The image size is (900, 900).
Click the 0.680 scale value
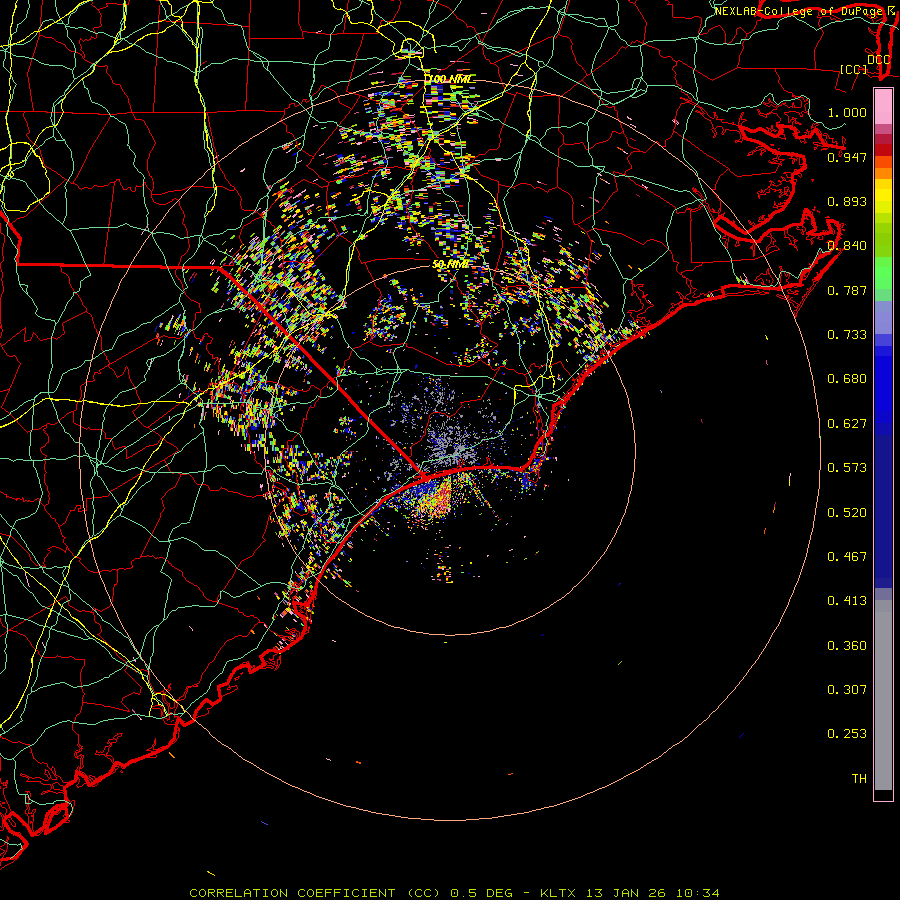pos(847,379)
